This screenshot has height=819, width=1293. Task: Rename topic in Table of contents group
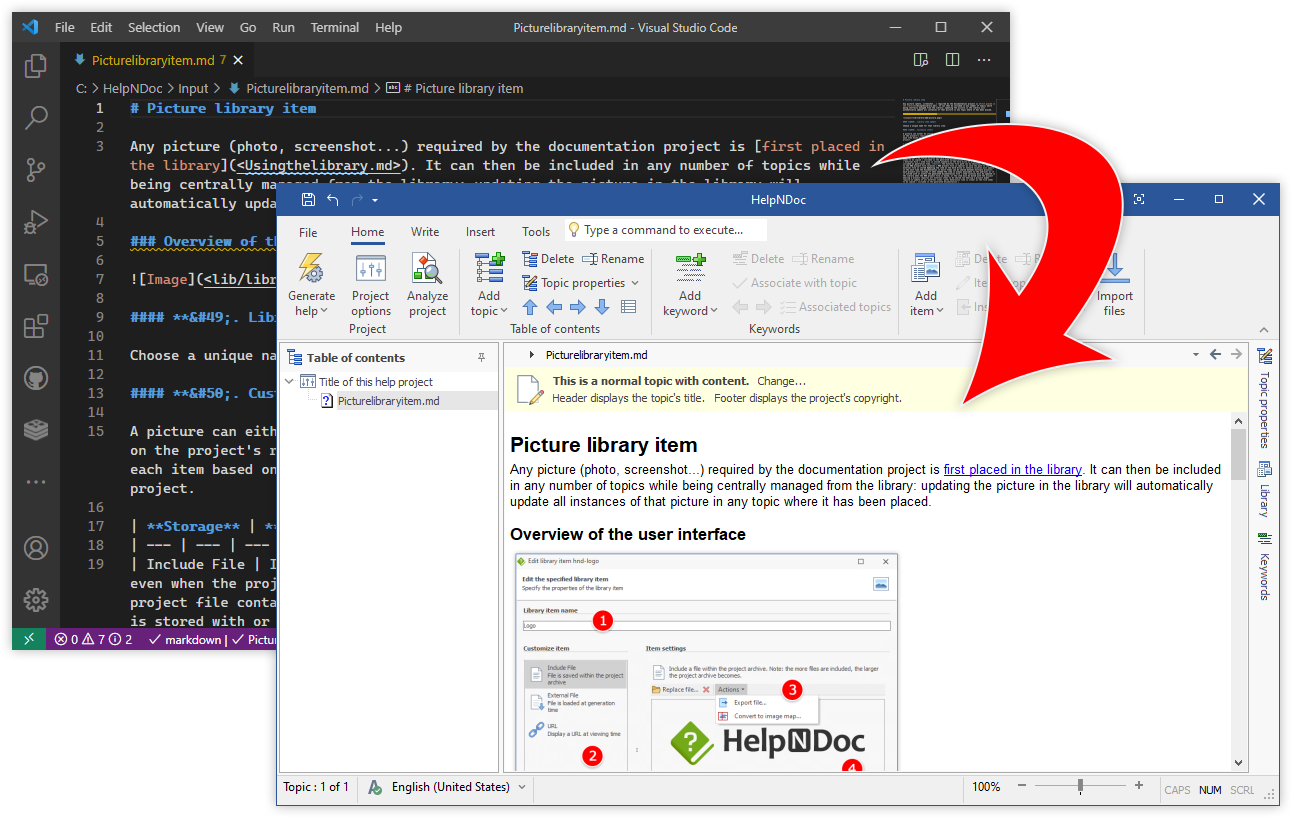(614, 259)
